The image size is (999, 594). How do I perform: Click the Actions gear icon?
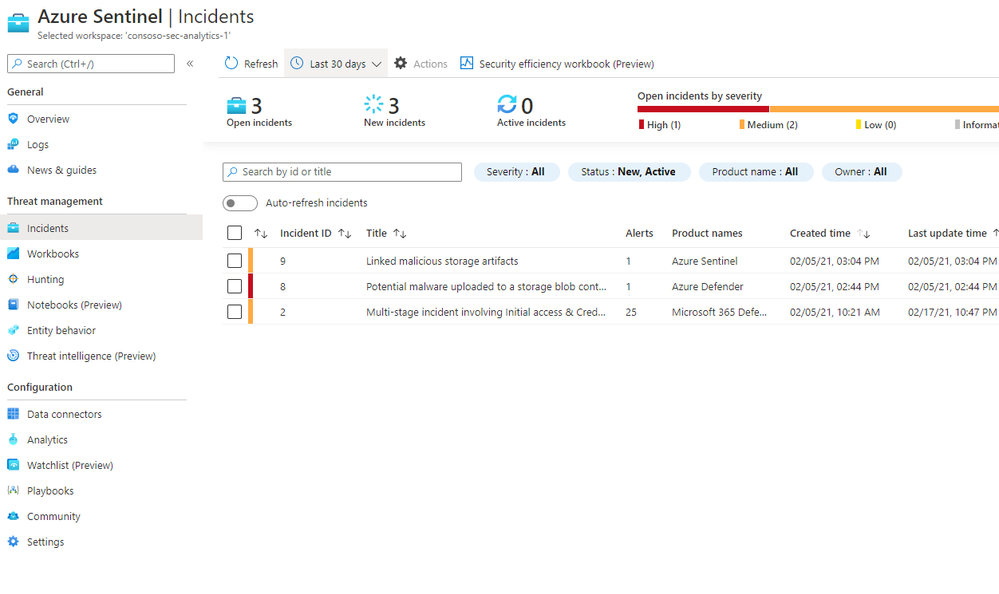(400, 63)
